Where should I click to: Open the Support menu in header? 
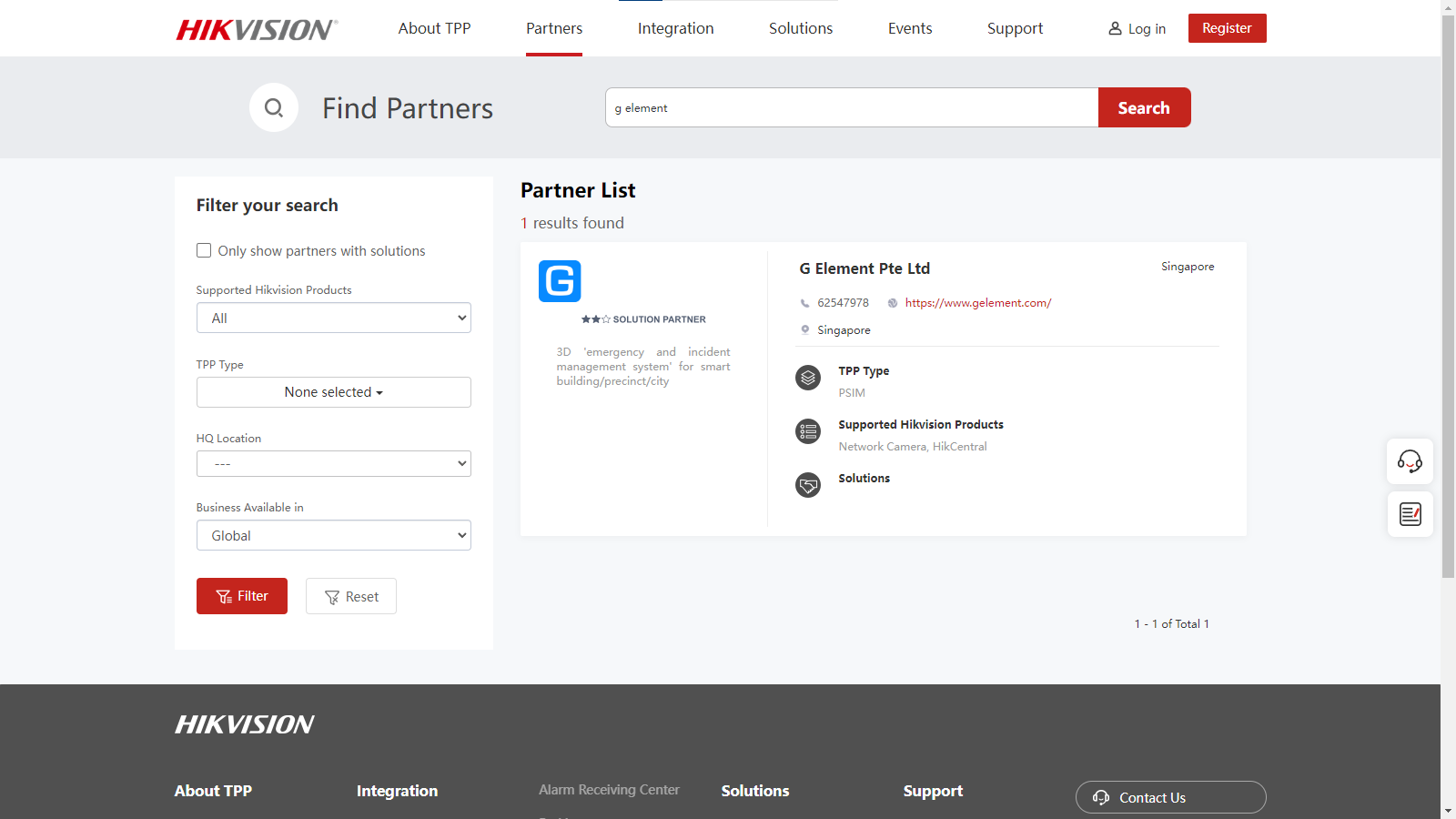coord(1015,28)
